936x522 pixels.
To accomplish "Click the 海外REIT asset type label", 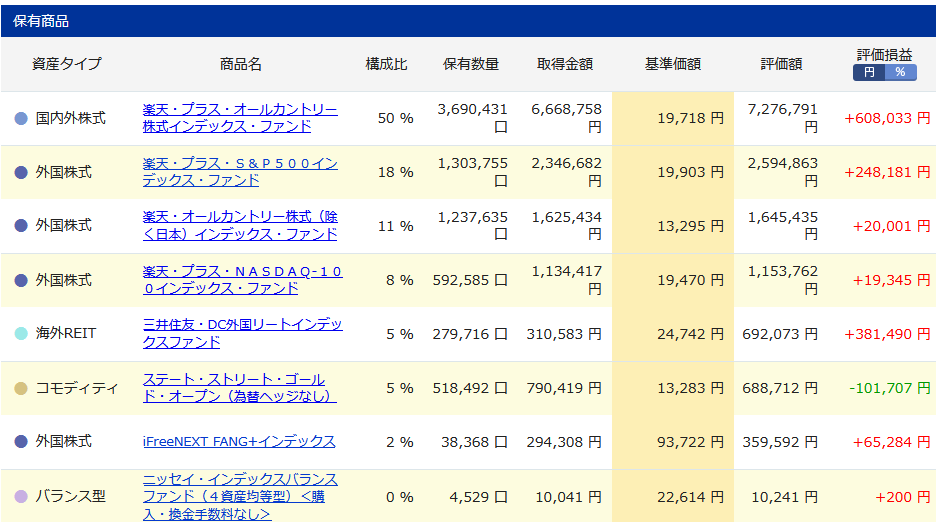I will [66, 333].
